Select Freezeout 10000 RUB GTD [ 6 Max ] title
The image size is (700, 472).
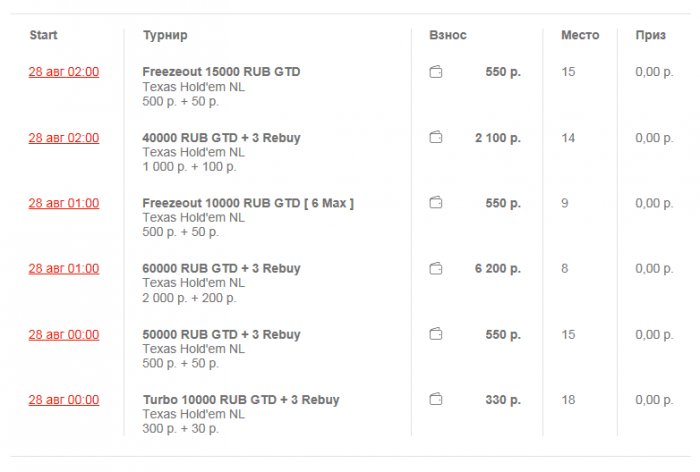pos(248,203)
